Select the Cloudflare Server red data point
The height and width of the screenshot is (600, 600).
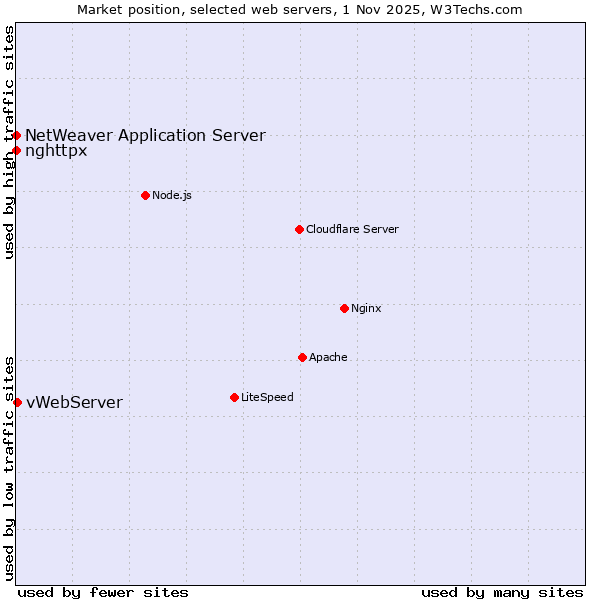pos(299,229)
